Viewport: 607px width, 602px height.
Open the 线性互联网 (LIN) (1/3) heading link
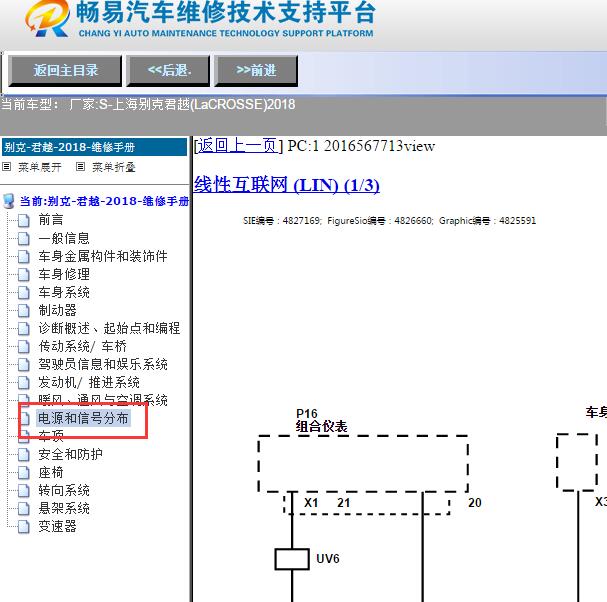[x=286, y=185]
